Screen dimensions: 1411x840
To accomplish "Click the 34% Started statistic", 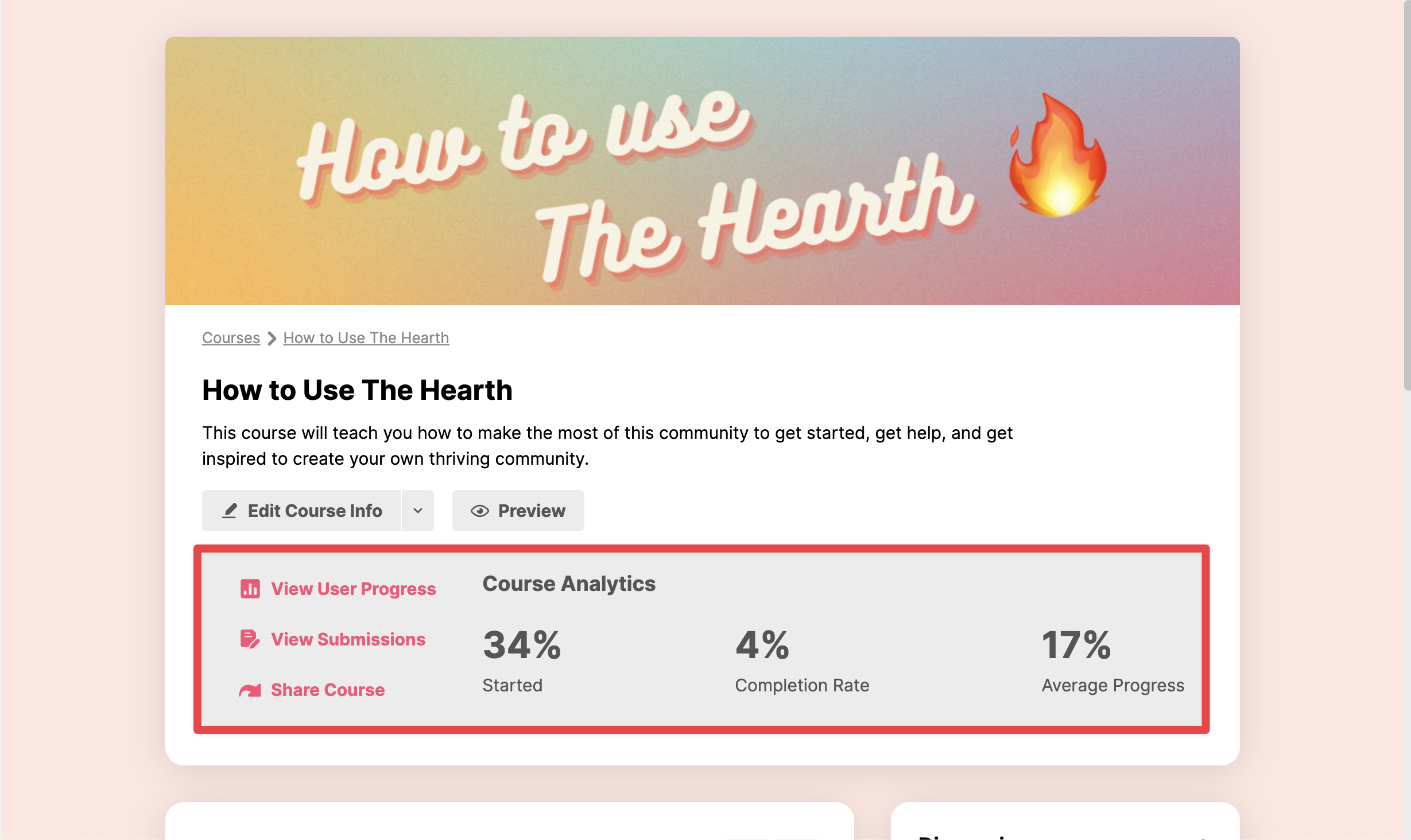I will (522, 660).
